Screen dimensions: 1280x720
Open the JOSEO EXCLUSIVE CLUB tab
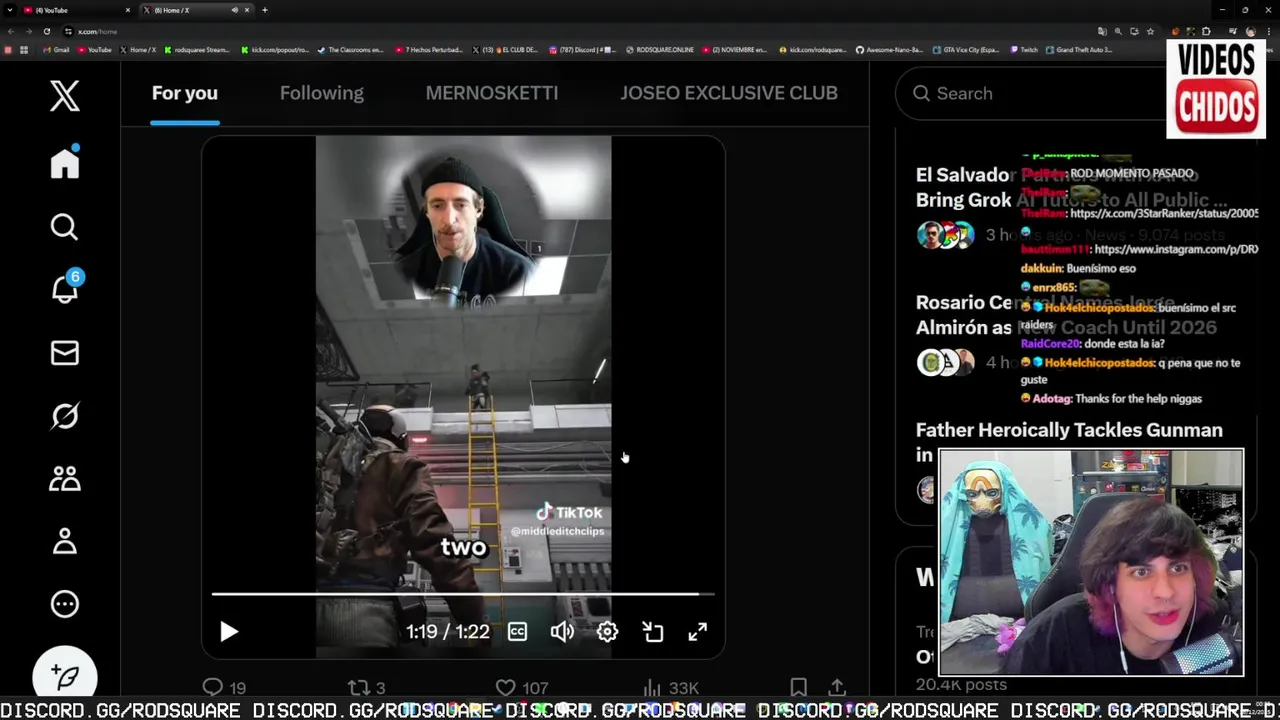click(x=729, y=93)
